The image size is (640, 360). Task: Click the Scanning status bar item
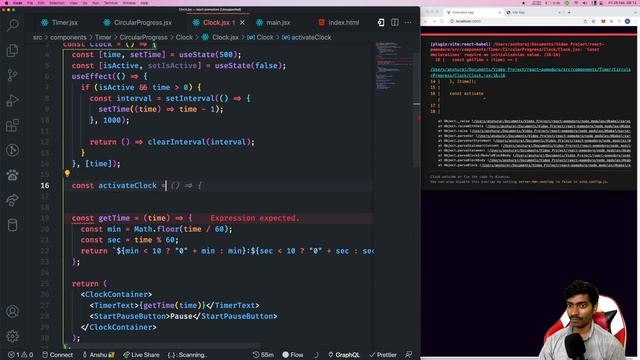(x=187, y=355)
